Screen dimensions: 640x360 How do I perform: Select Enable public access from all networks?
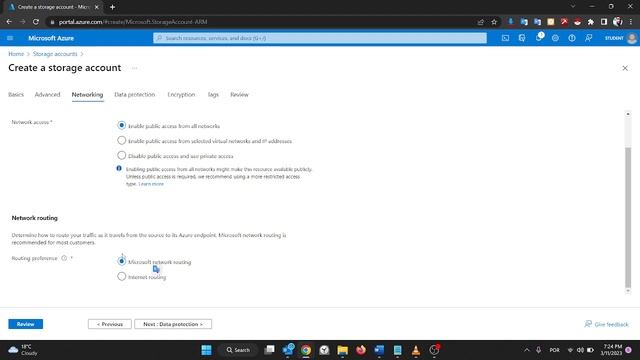click(122, 126)
